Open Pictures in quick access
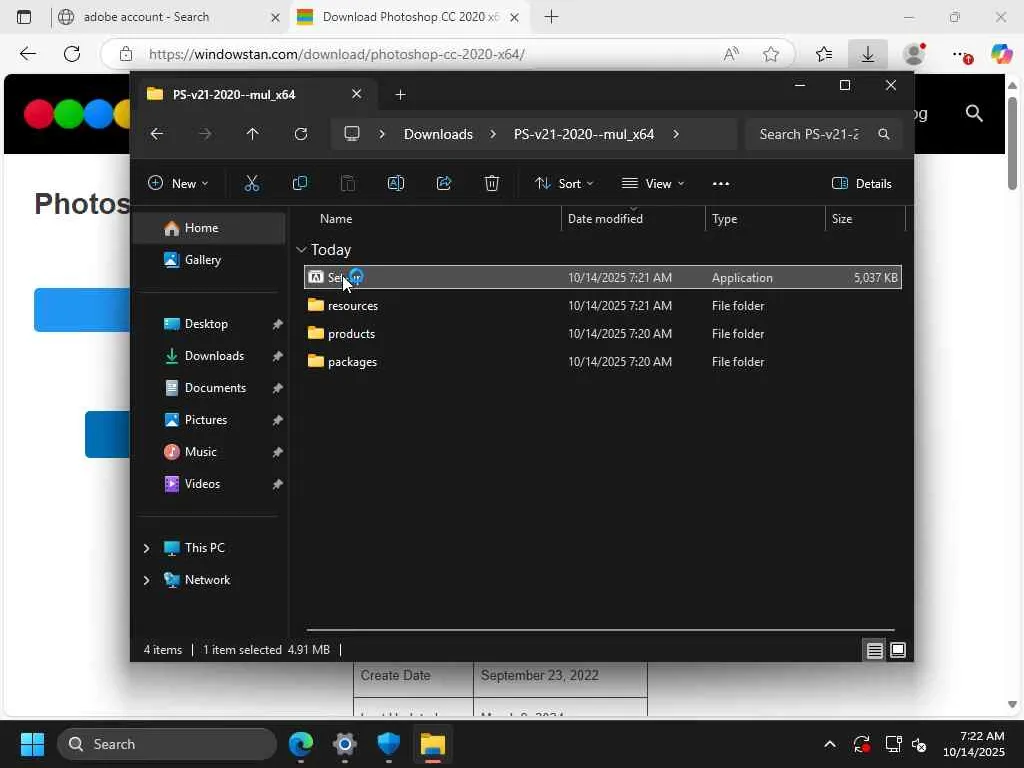 point(210,420)
